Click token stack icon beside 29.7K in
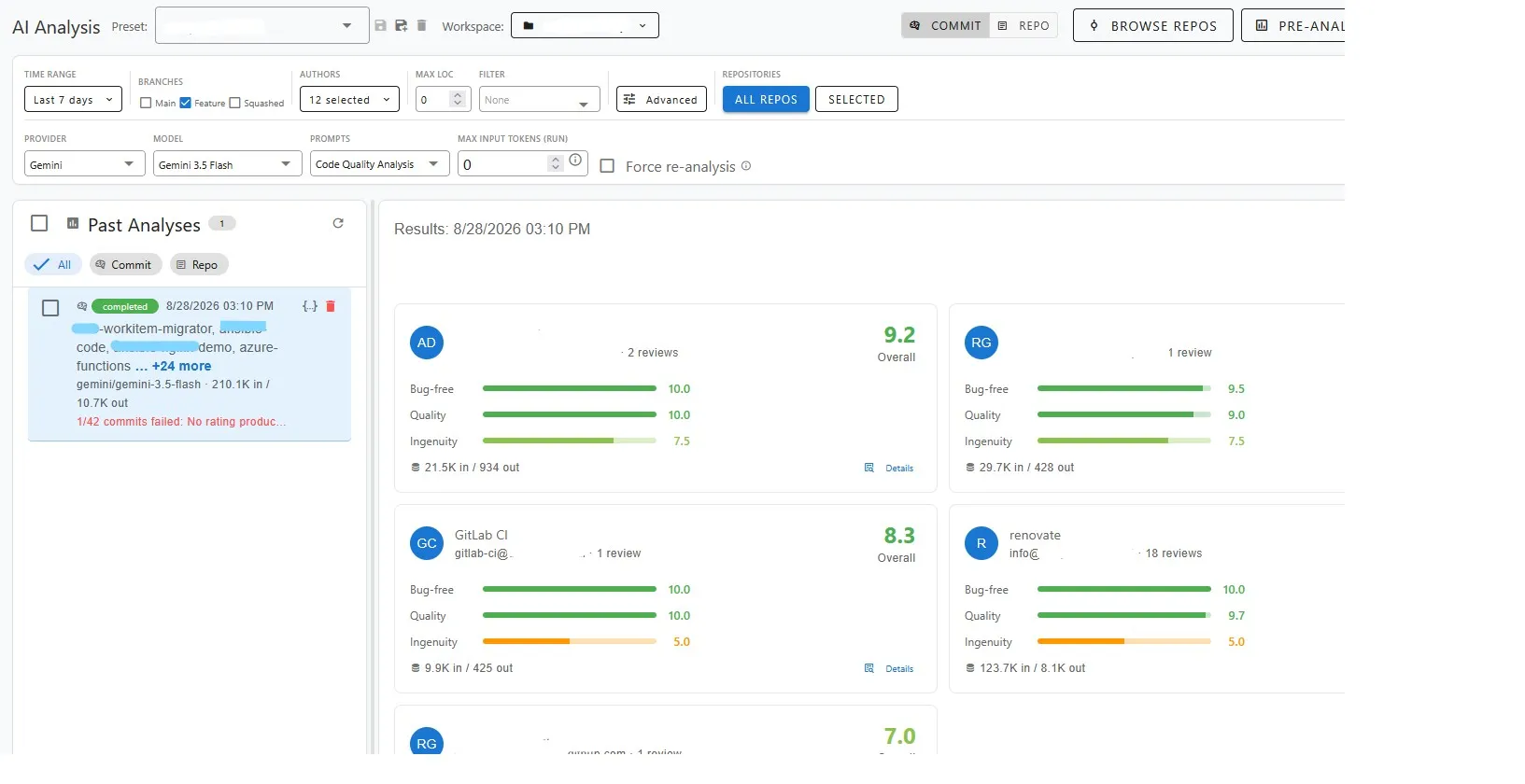Screen dimensions: 1525x784 [x=970, y=468]
